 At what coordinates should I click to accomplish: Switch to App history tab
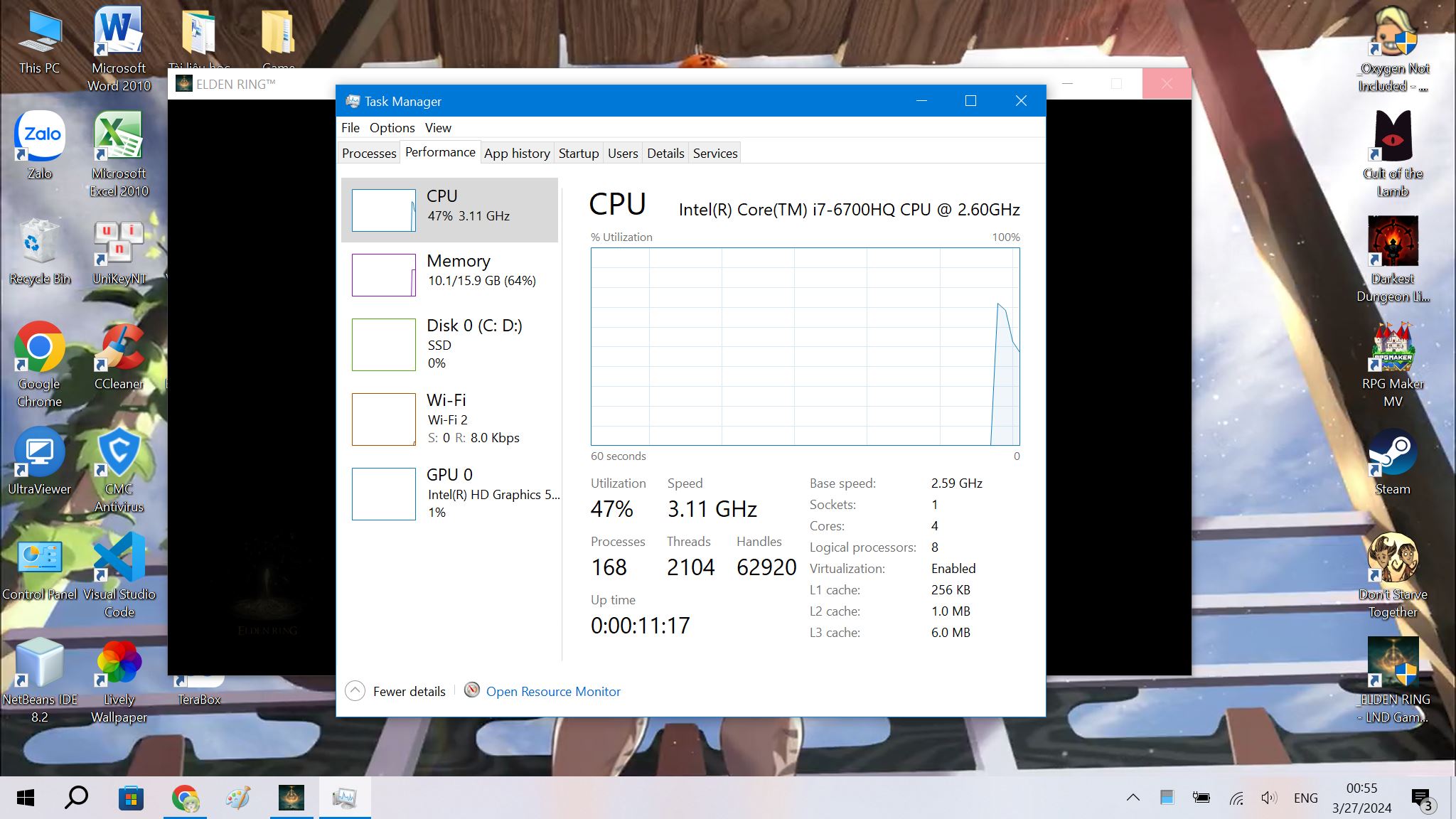click(x=517, y=153)
